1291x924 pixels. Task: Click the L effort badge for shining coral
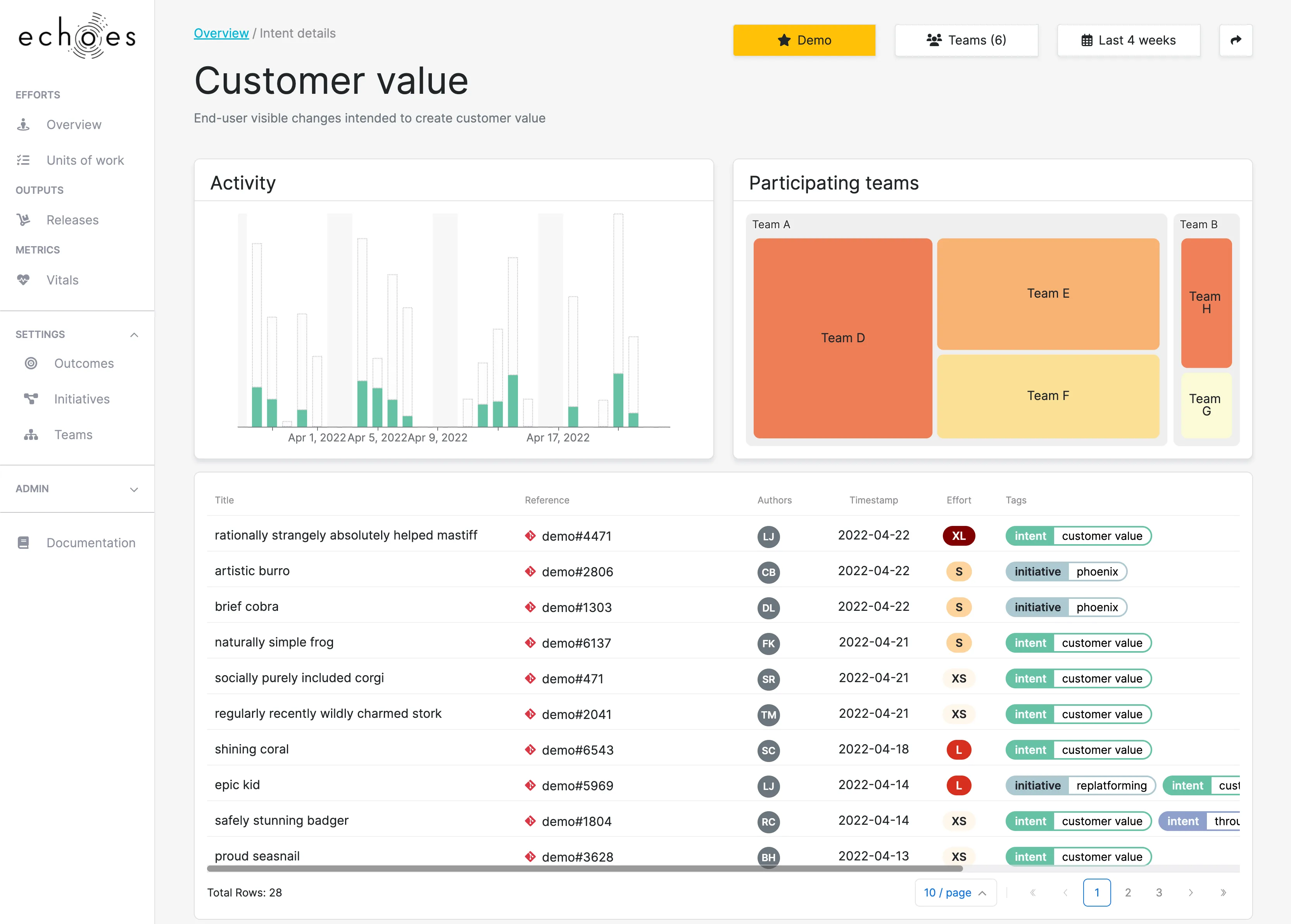point(959,750)
